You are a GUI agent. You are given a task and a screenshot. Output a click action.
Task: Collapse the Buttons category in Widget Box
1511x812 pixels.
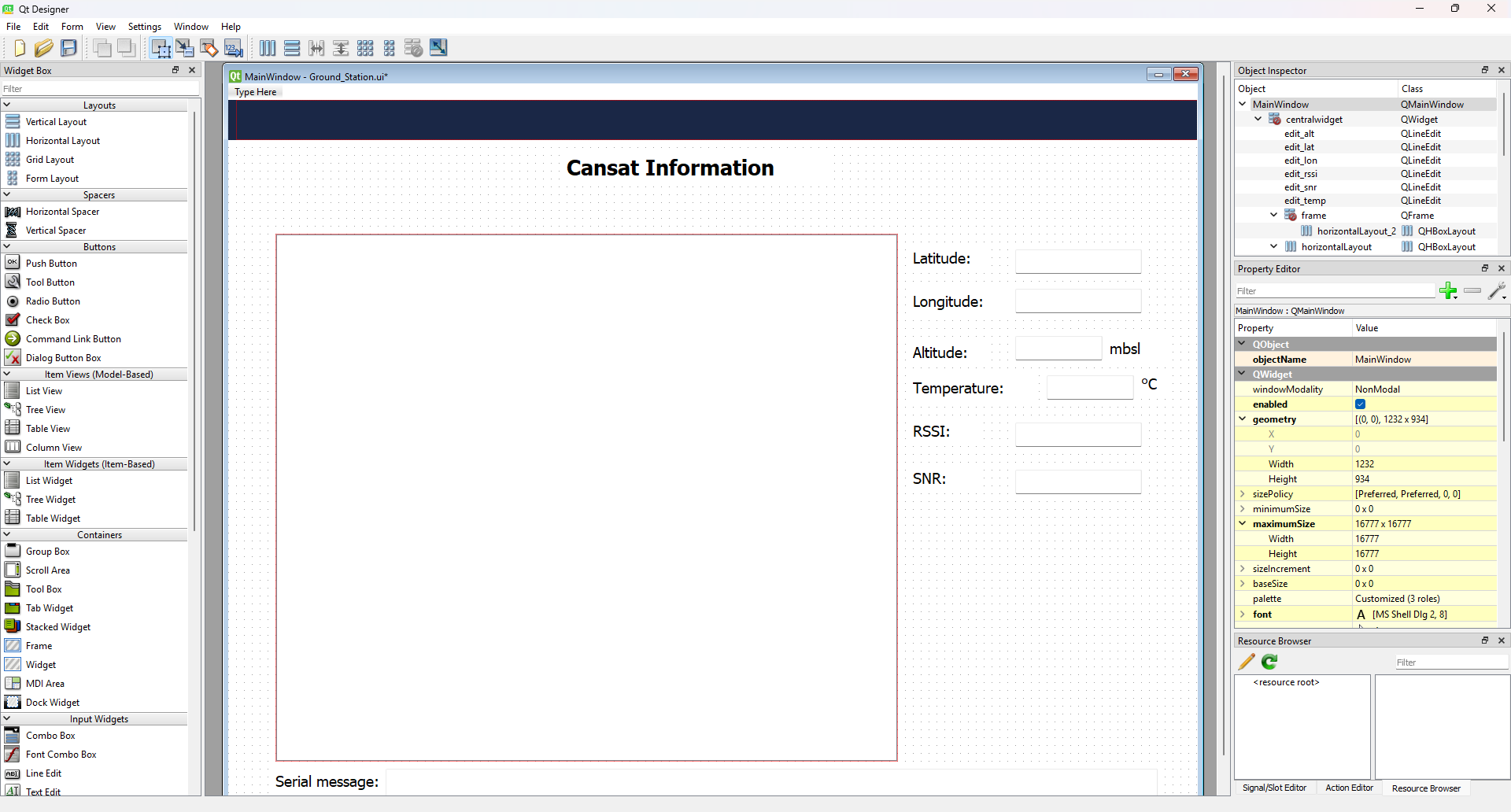(x=7, y=246)
